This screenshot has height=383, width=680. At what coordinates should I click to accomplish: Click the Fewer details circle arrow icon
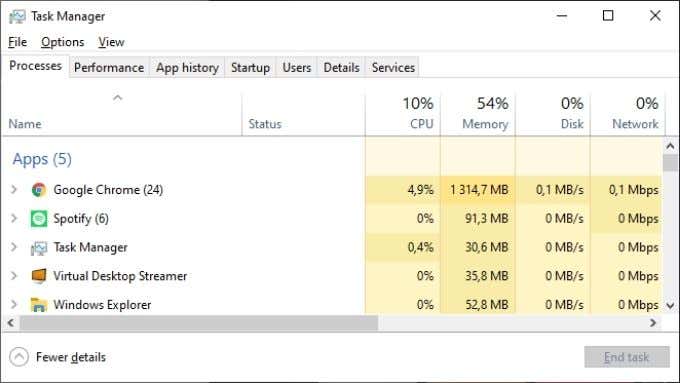coord(19,357)
